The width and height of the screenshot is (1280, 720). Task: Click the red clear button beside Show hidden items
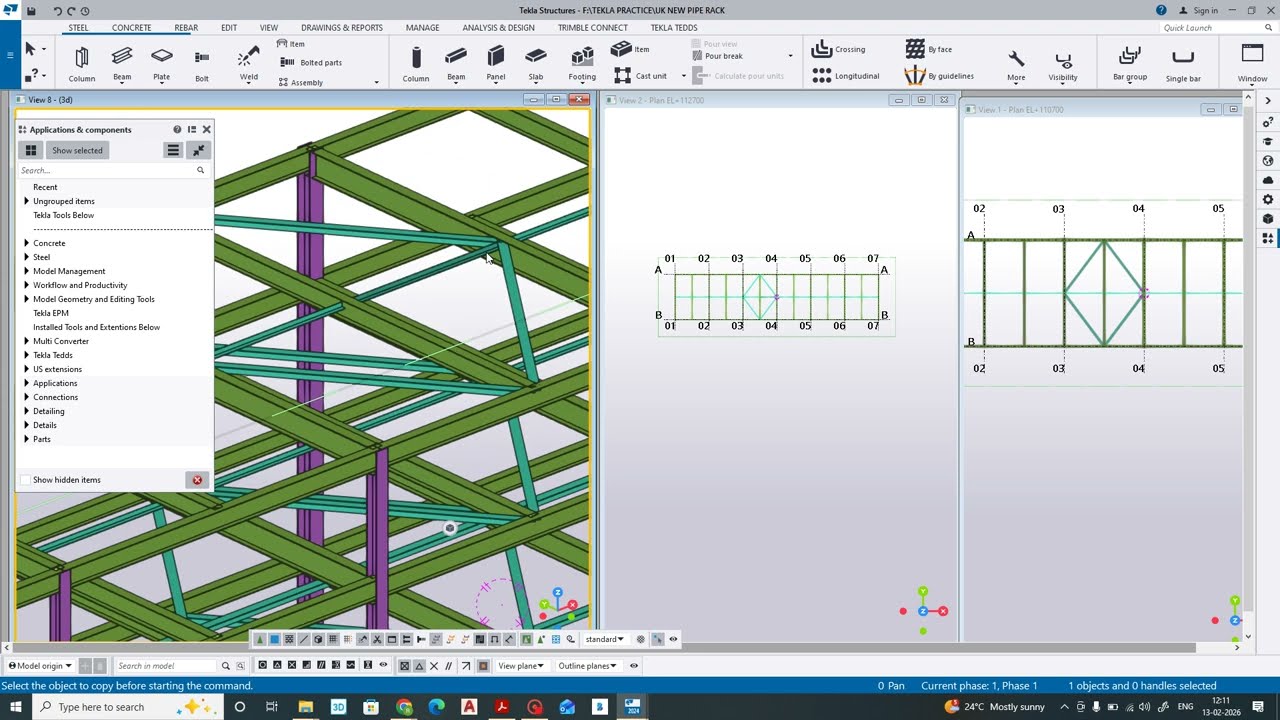(197, 480)
